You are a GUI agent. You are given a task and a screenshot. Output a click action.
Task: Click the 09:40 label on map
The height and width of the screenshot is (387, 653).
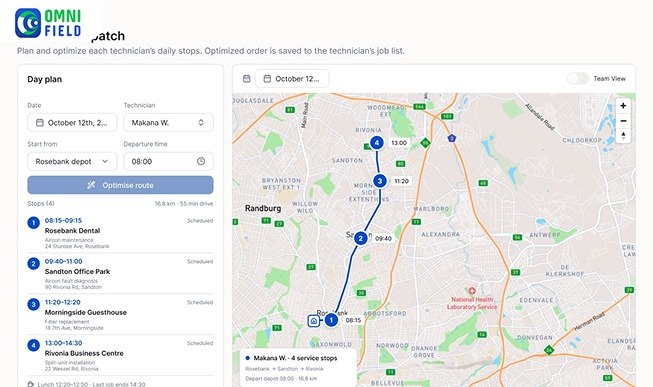(383, 238)
